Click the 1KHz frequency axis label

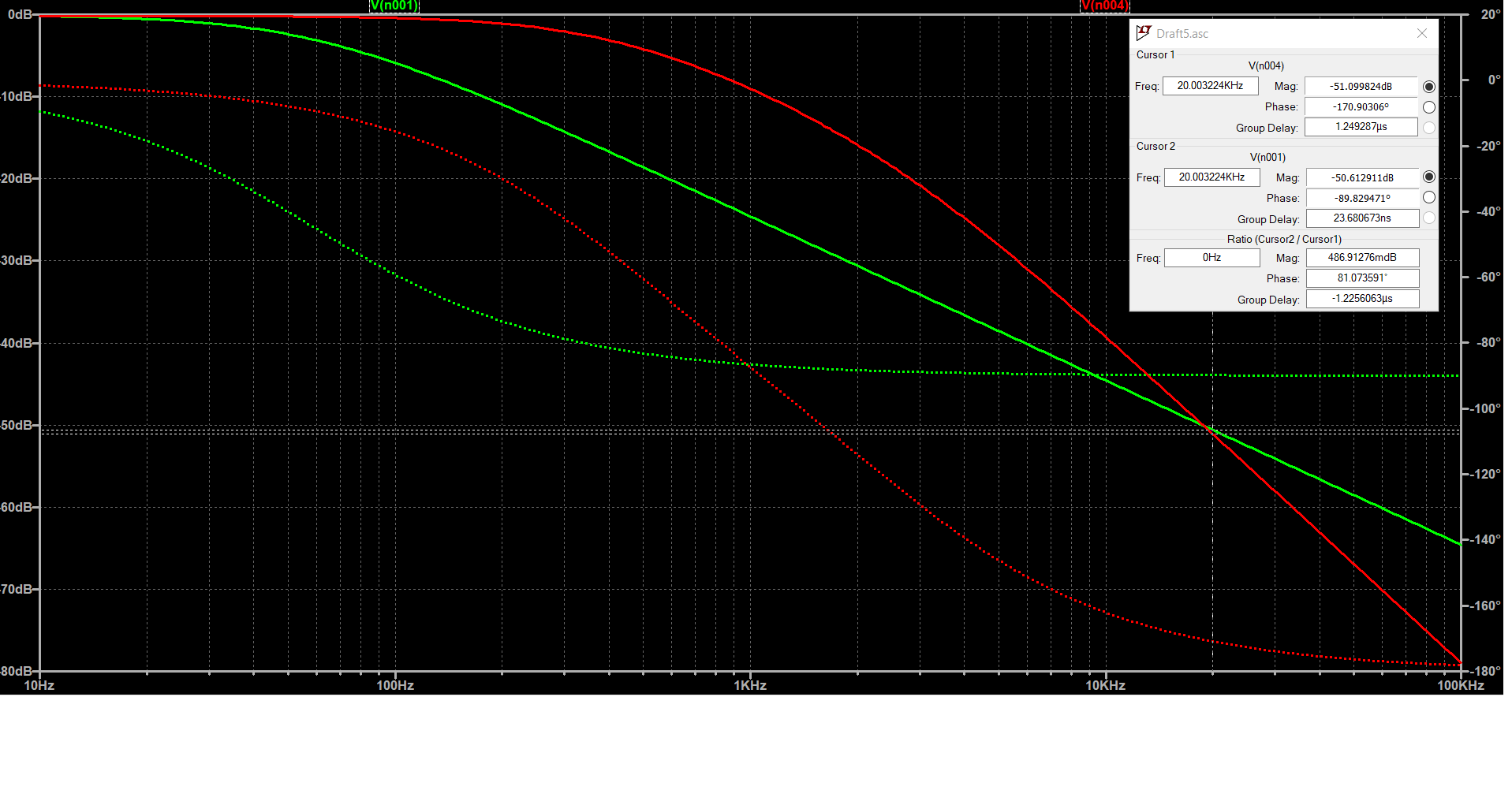tap(749, 686)
